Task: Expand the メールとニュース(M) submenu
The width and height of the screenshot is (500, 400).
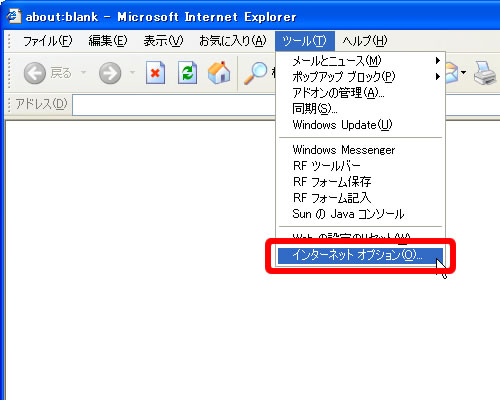Action: (x=361, y=61)
